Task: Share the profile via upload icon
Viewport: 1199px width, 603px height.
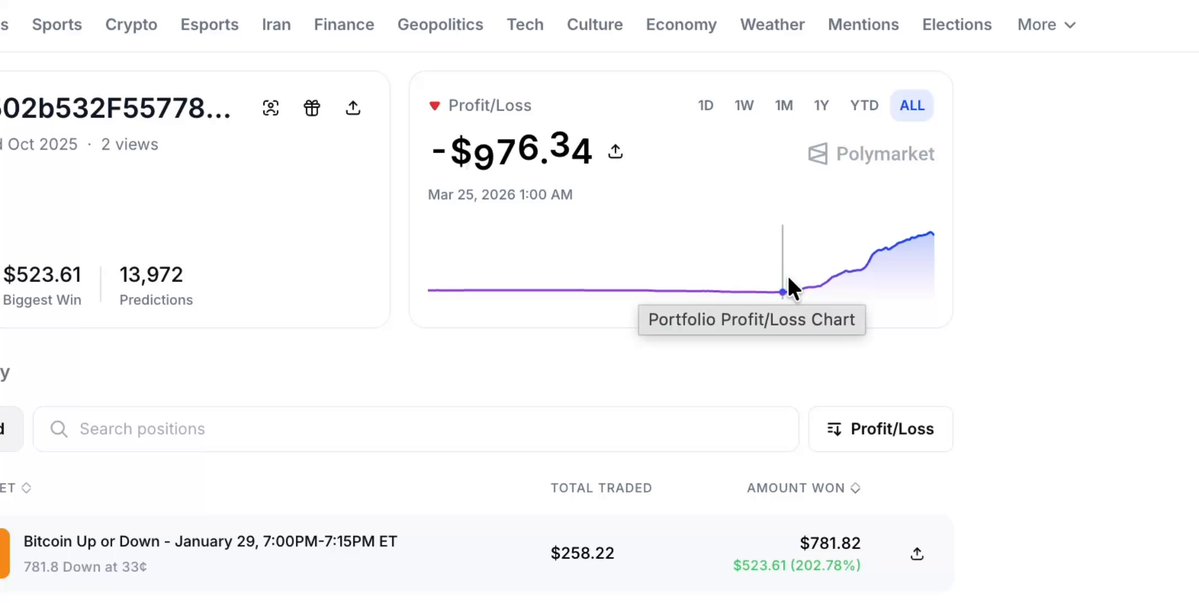Action: 353,108
